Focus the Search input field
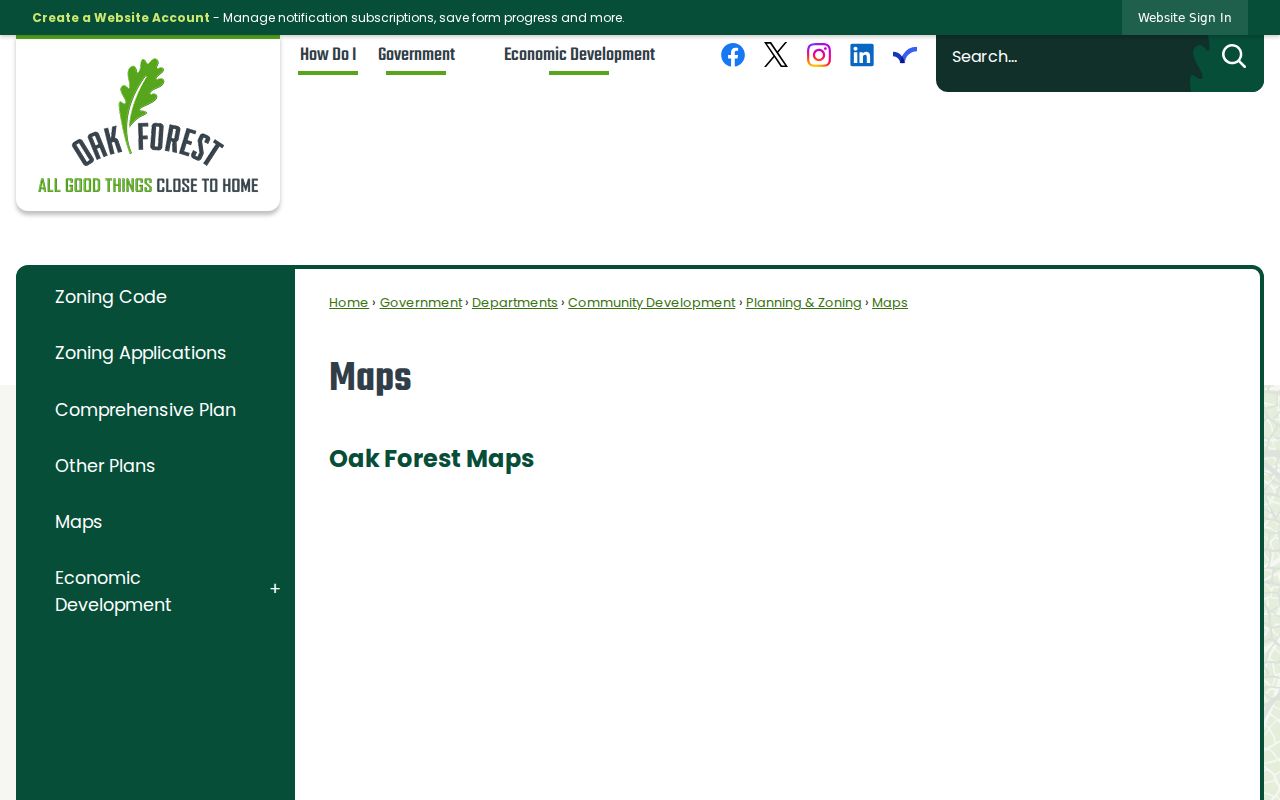1280x800 pixels. 1065,56
